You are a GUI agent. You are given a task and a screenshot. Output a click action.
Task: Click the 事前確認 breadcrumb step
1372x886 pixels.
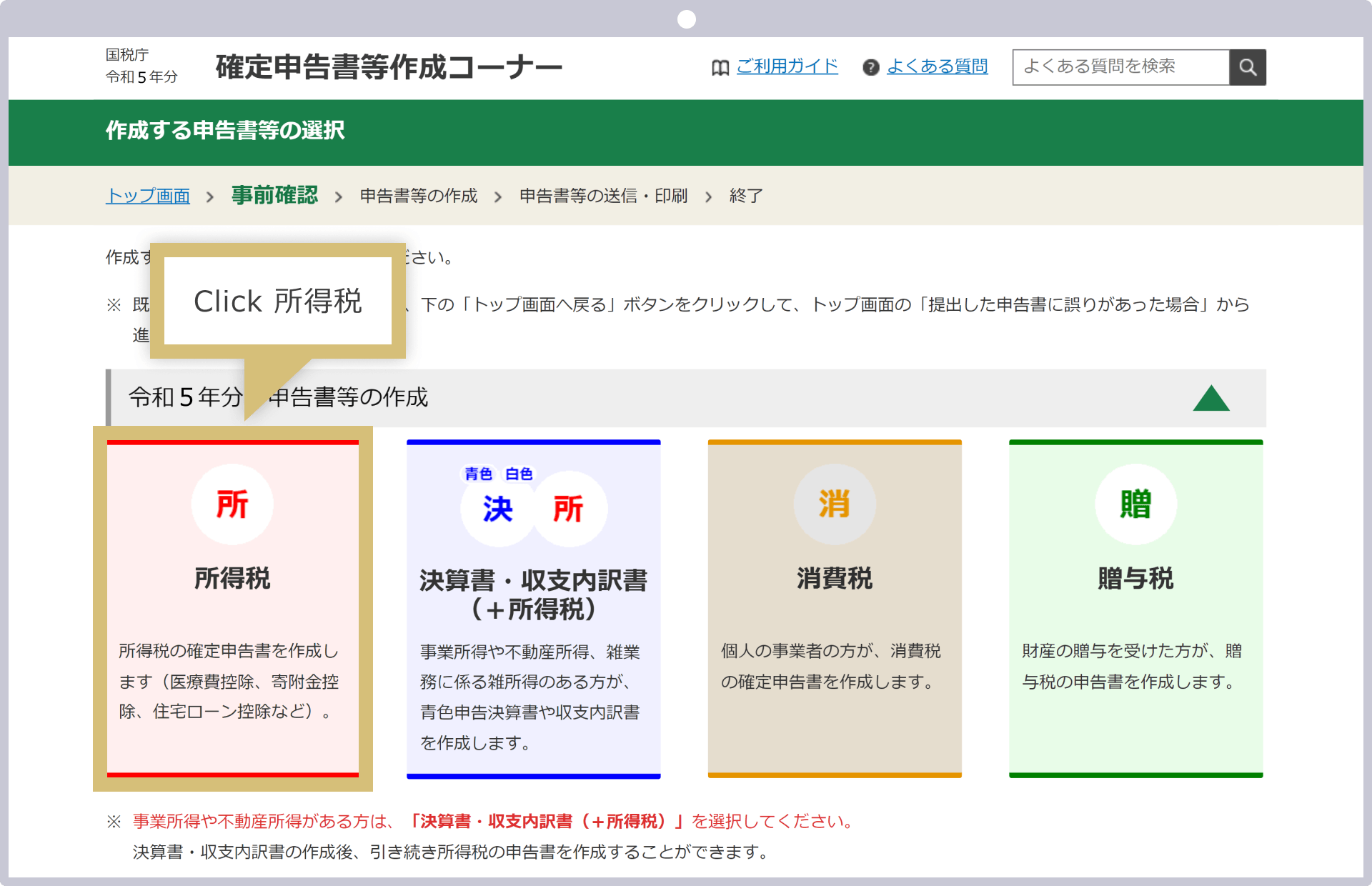click(x=274, y=195)
